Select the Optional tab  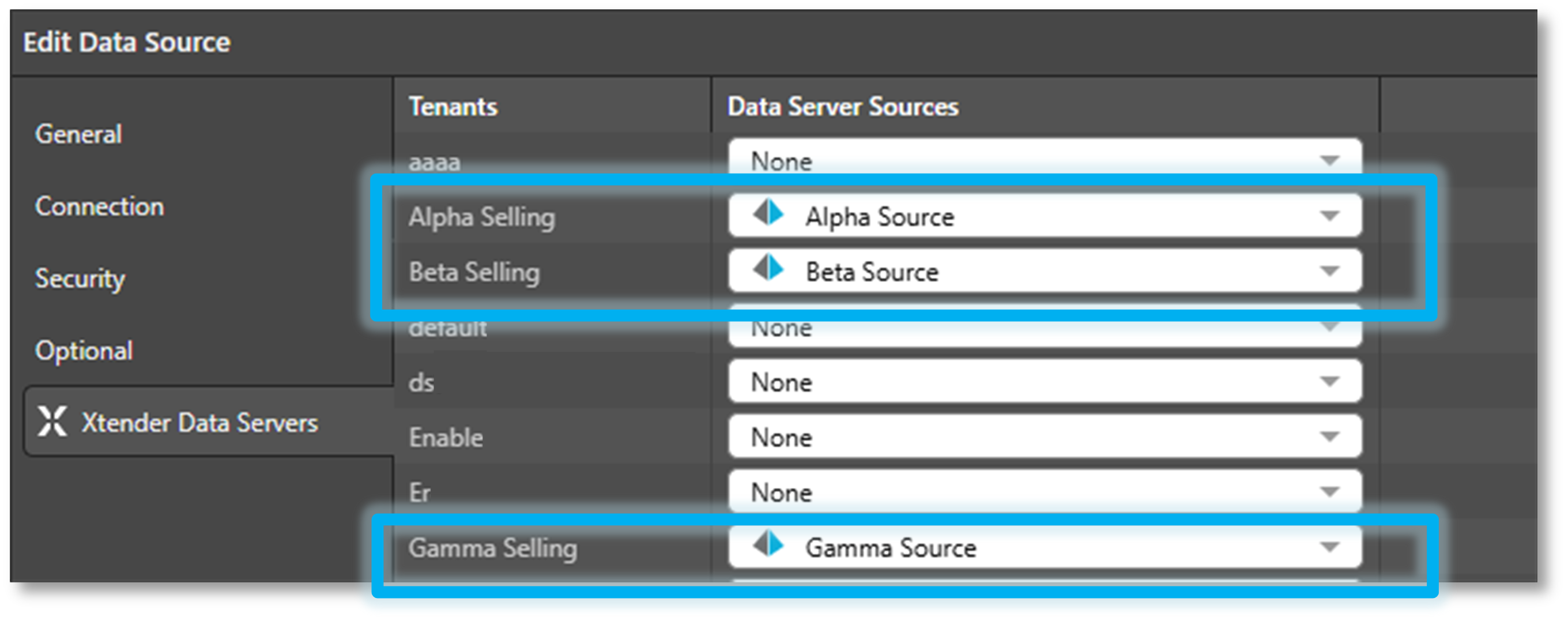pyautogui.click(x=84, y=350)
